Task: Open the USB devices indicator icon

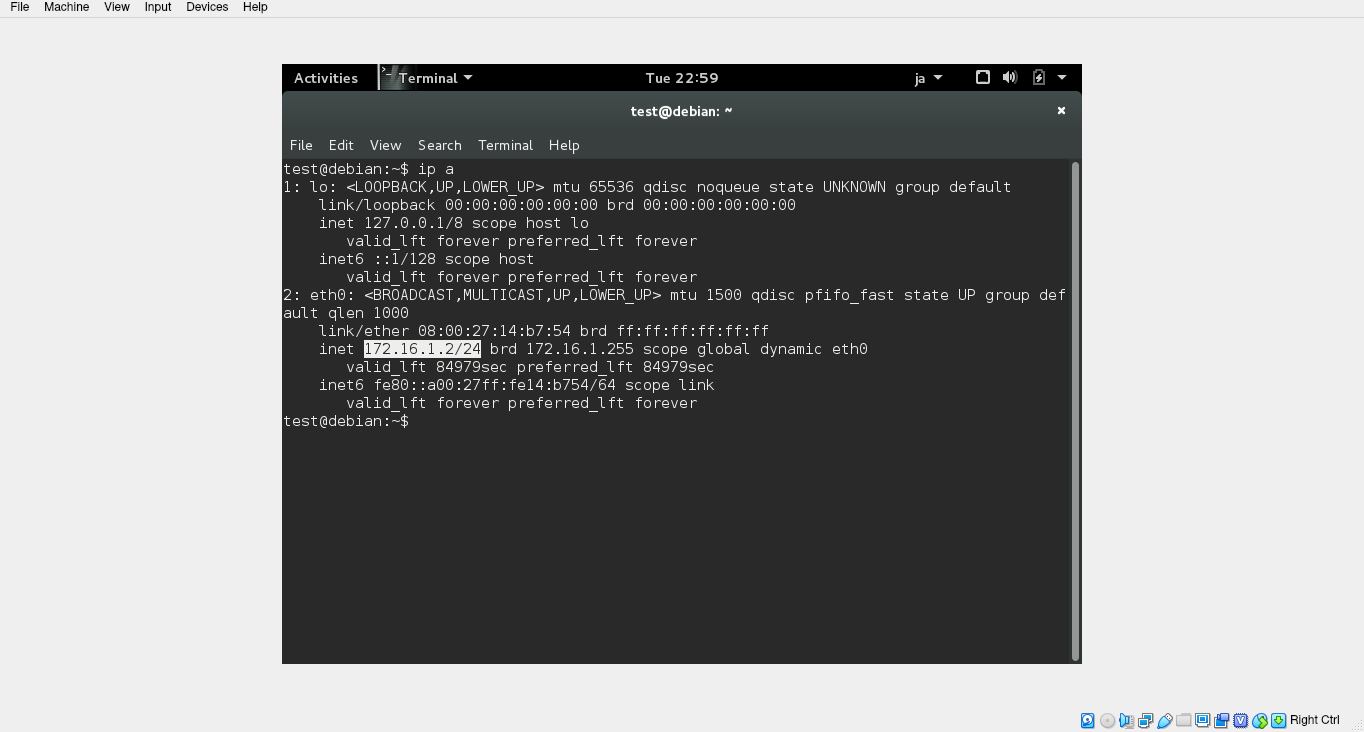Action: (x=1165, y=720)
